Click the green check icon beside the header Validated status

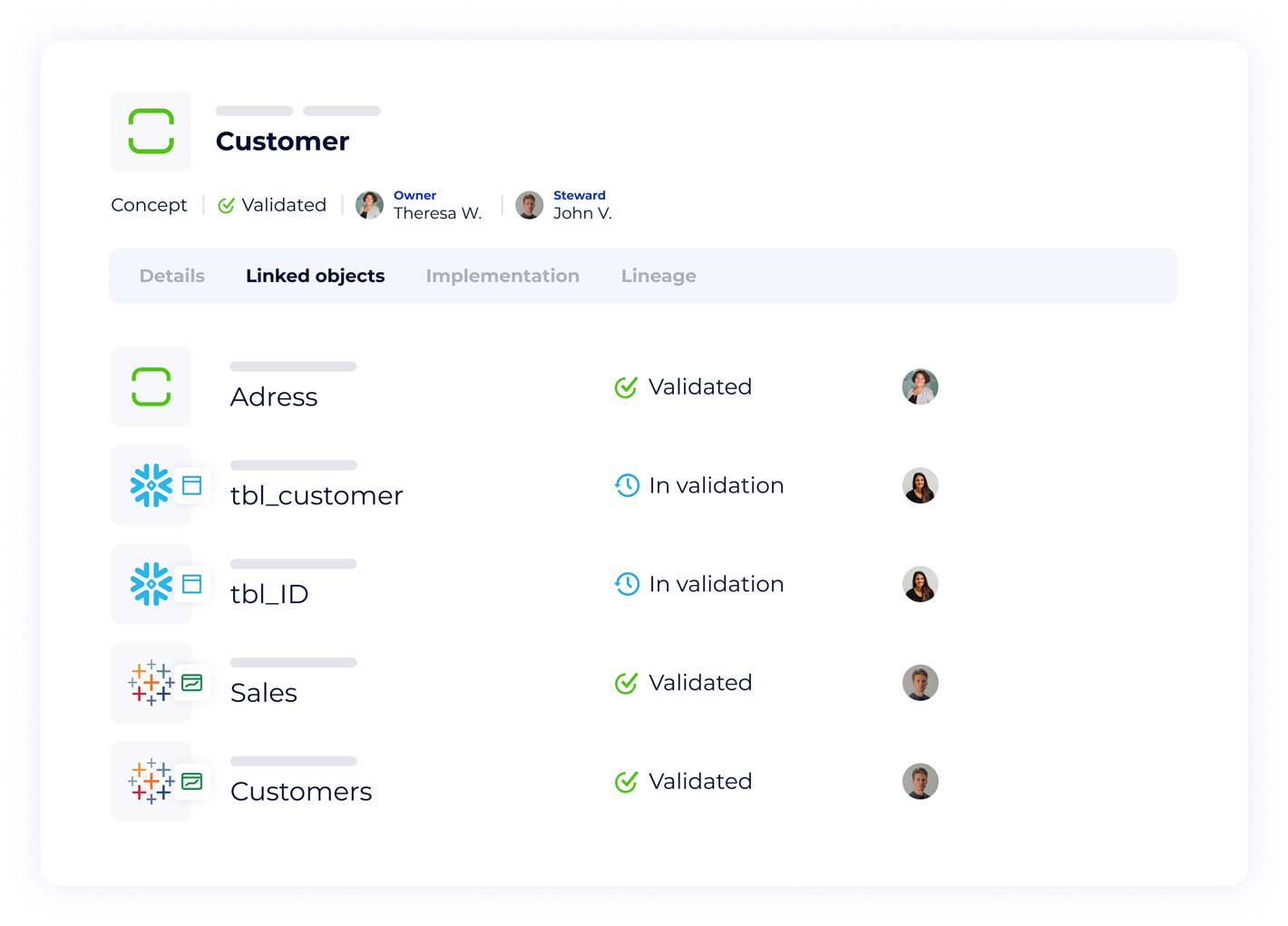[x=226, y=206]
